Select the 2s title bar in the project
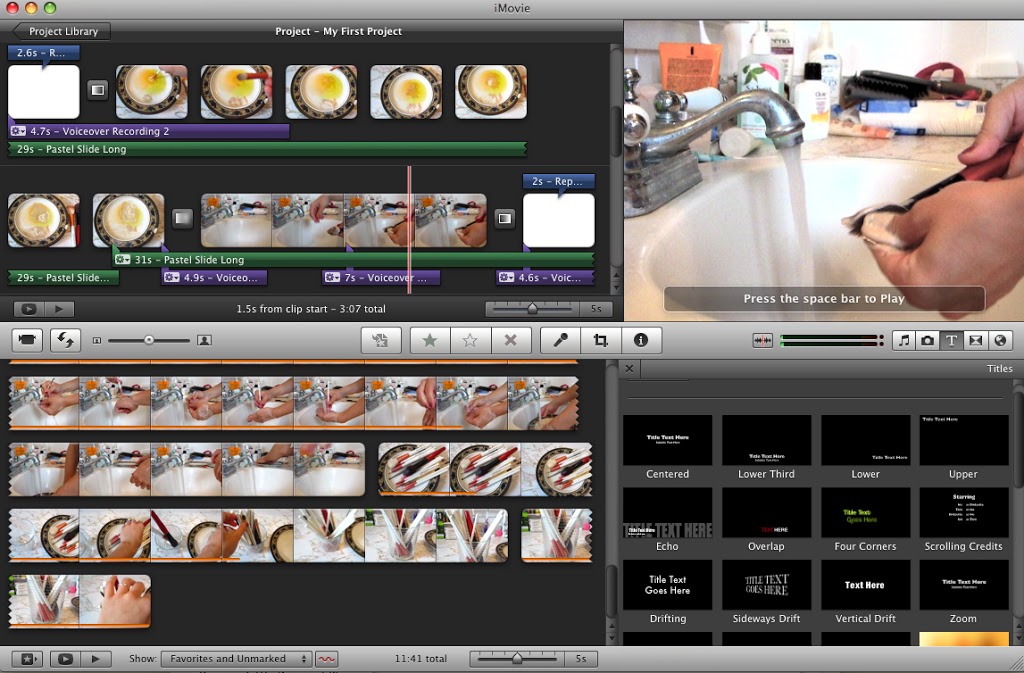 [x=559, y=181]
